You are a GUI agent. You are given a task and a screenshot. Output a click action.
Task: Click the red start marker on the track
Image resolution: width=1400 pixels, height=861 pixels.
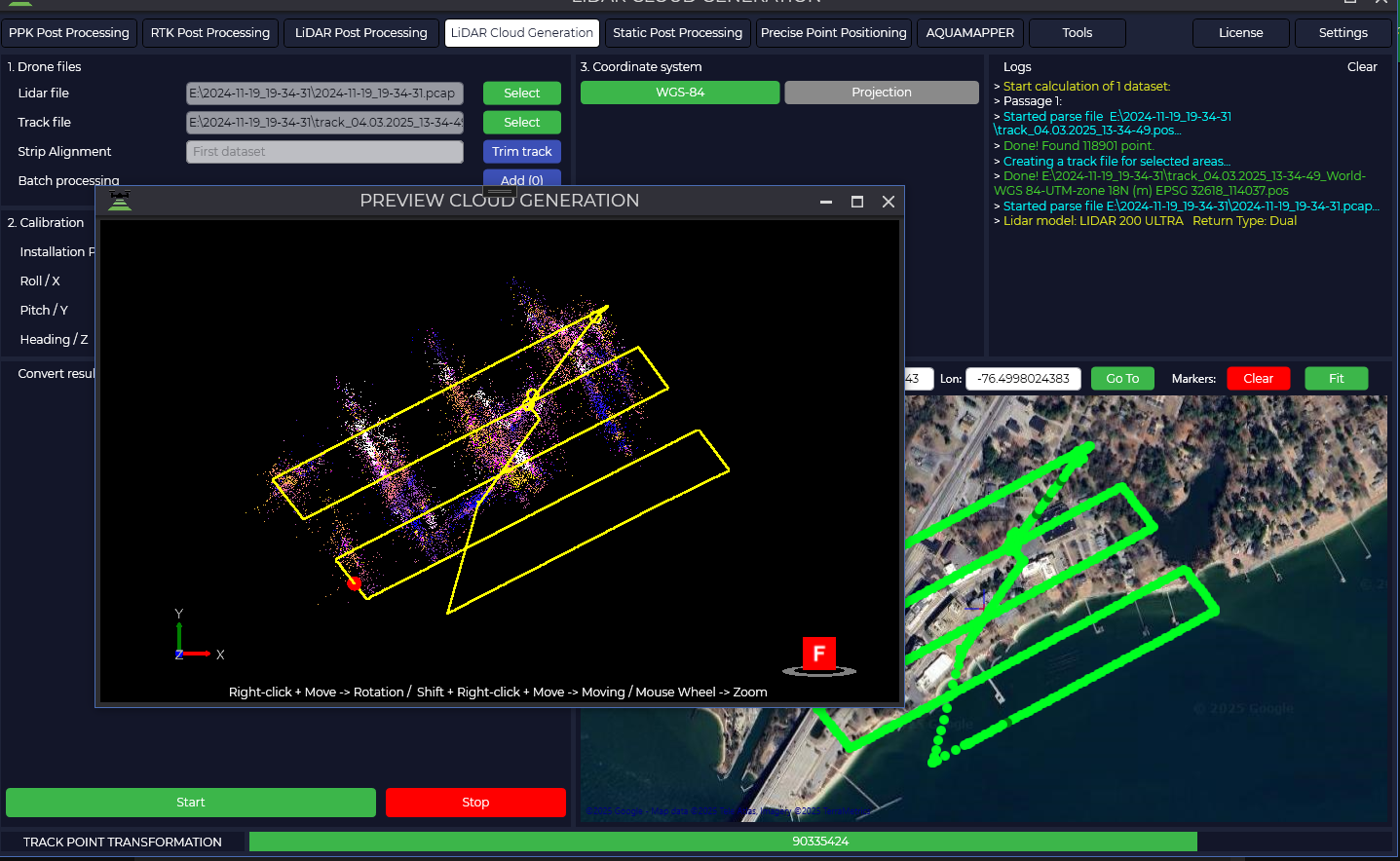(x=355, y=583)
